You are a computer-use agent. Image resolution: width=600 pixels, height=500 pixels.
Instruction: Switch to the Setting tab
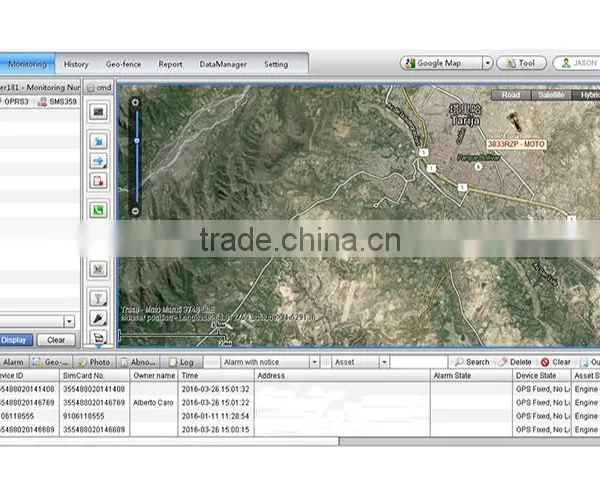pyautogui.click(x=276, y=64)
